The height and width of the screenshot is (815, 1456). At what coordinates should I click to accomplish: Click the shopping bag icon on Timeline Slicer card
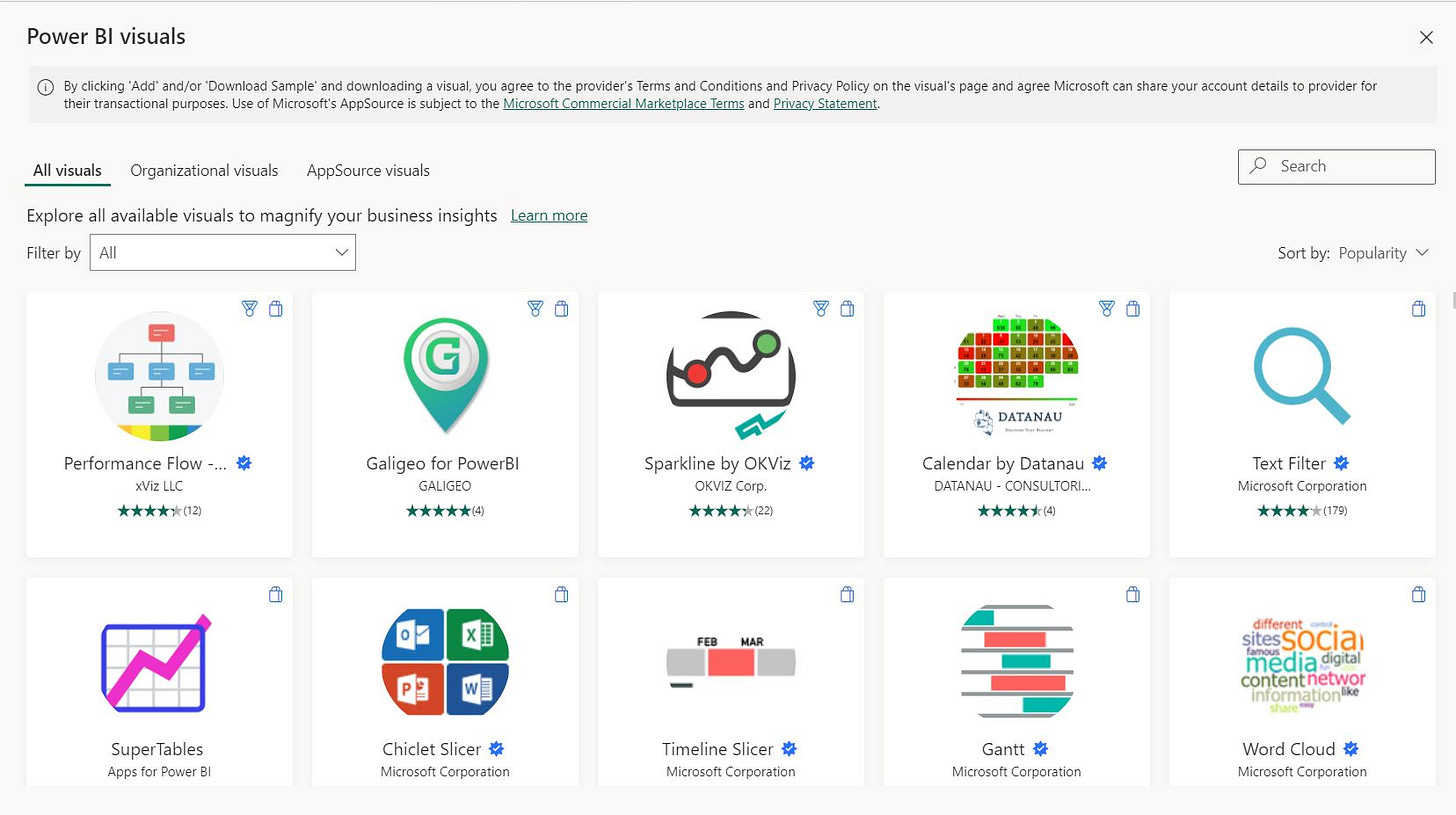(847, 595)
